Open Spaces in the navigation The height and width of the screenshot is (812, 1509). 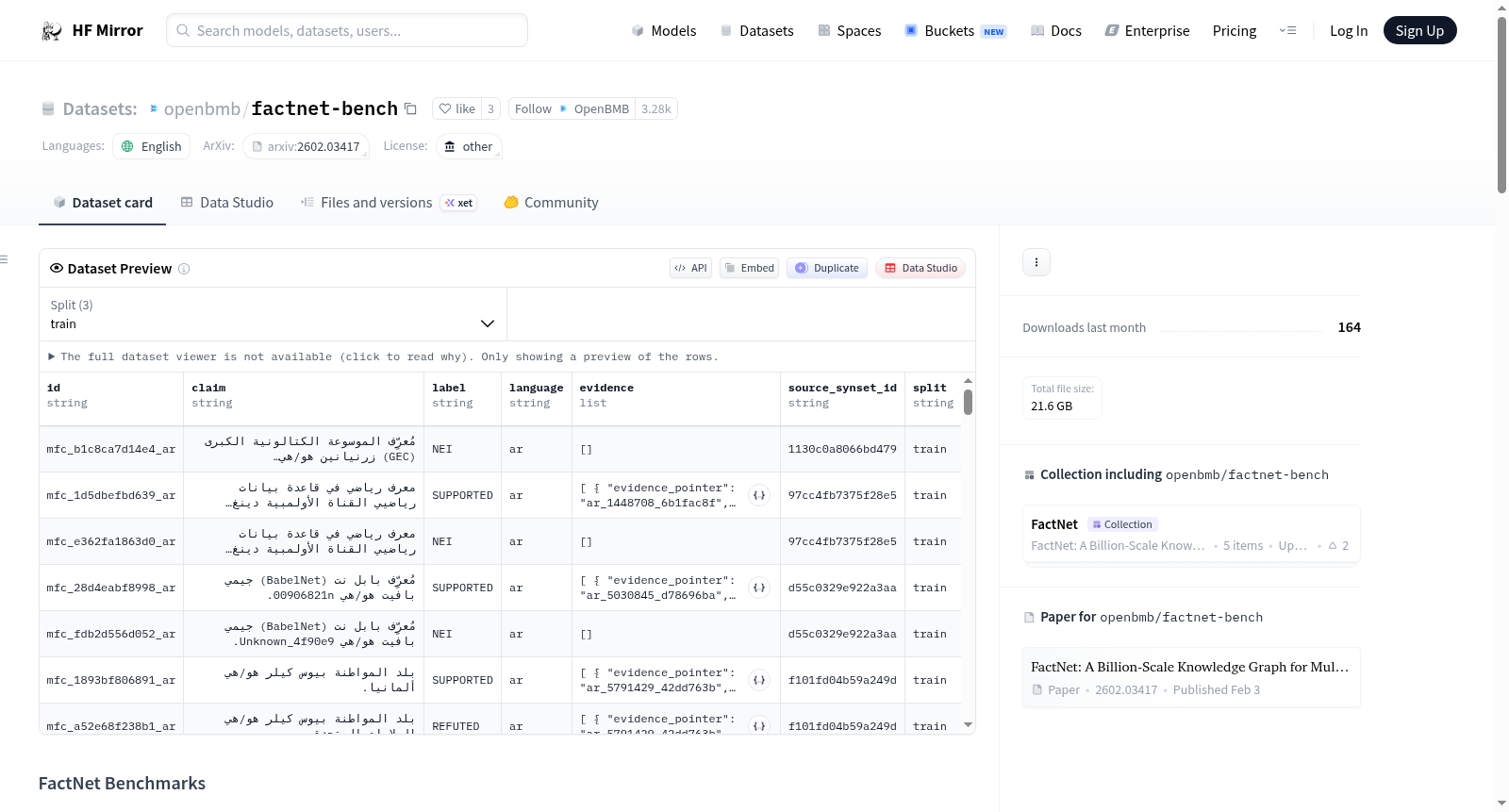point(850,31)
